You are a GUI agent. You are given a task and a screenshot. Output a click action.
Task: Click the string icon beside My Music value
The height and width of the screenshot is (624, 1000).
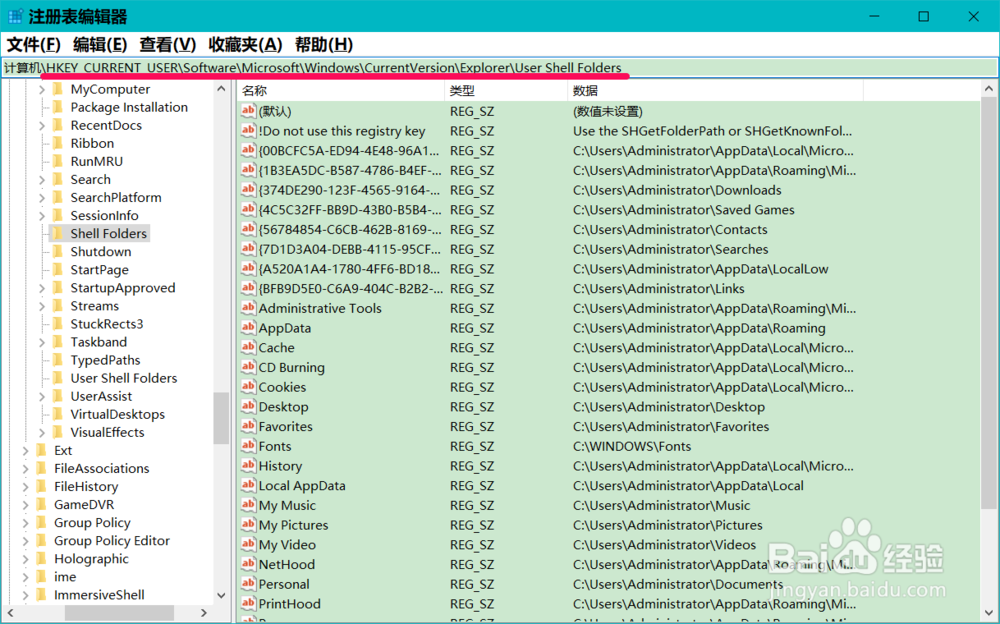pyautogui.click(x=248, y=505)
